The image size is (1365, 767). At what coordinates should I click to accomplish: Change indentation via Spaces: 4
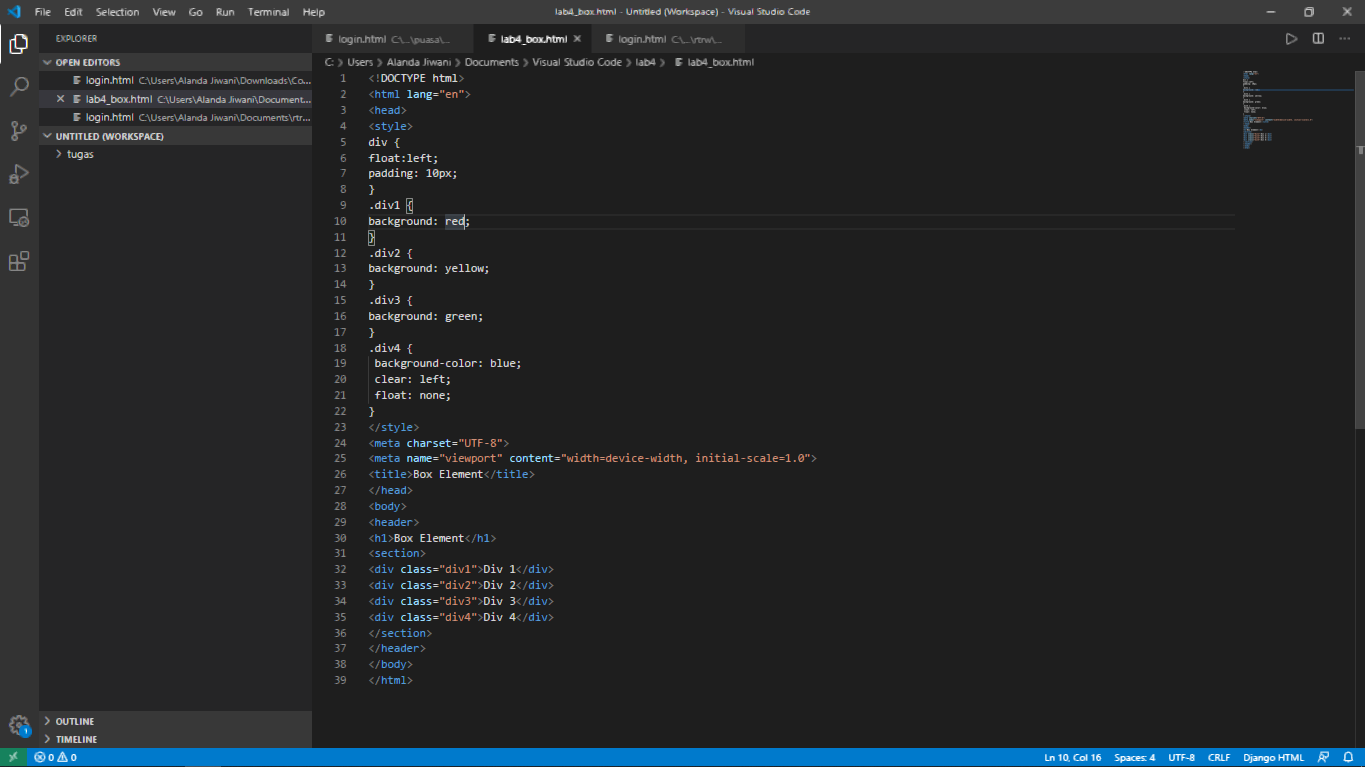coord(1135,757)
